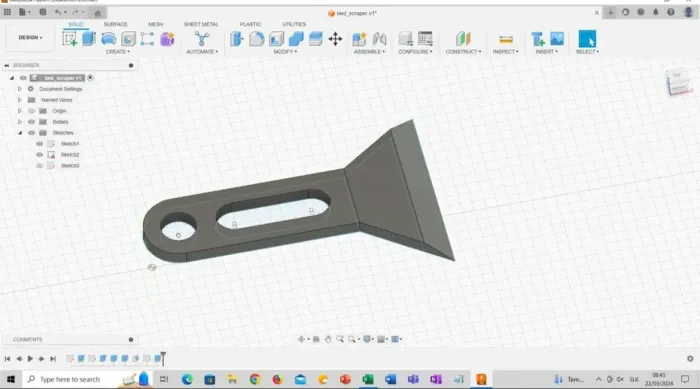700x389 pixels.
Task: Collapse the Sketches folder
Action: click(x=20, y=133)
